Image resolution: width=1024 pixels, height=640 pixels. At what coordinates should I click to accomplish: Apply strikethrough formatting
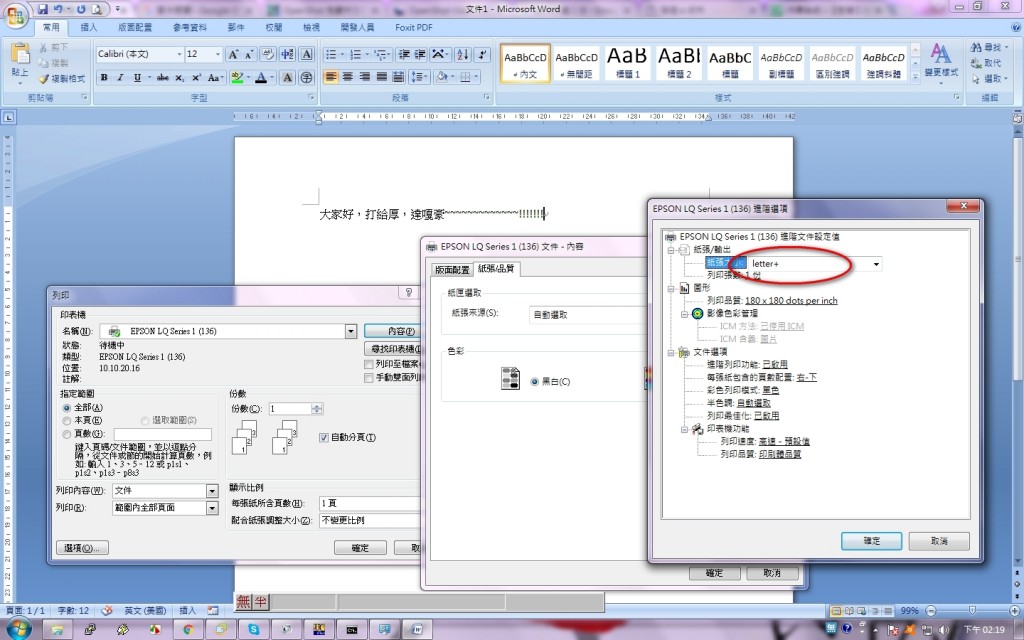click(x=163, y=77)
